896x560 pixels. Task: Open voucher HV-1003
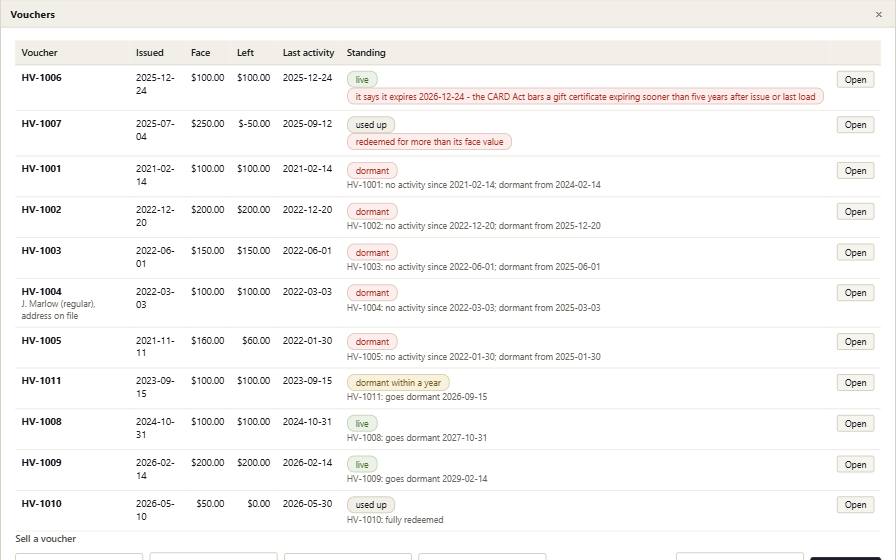click(x=855, y=253)
